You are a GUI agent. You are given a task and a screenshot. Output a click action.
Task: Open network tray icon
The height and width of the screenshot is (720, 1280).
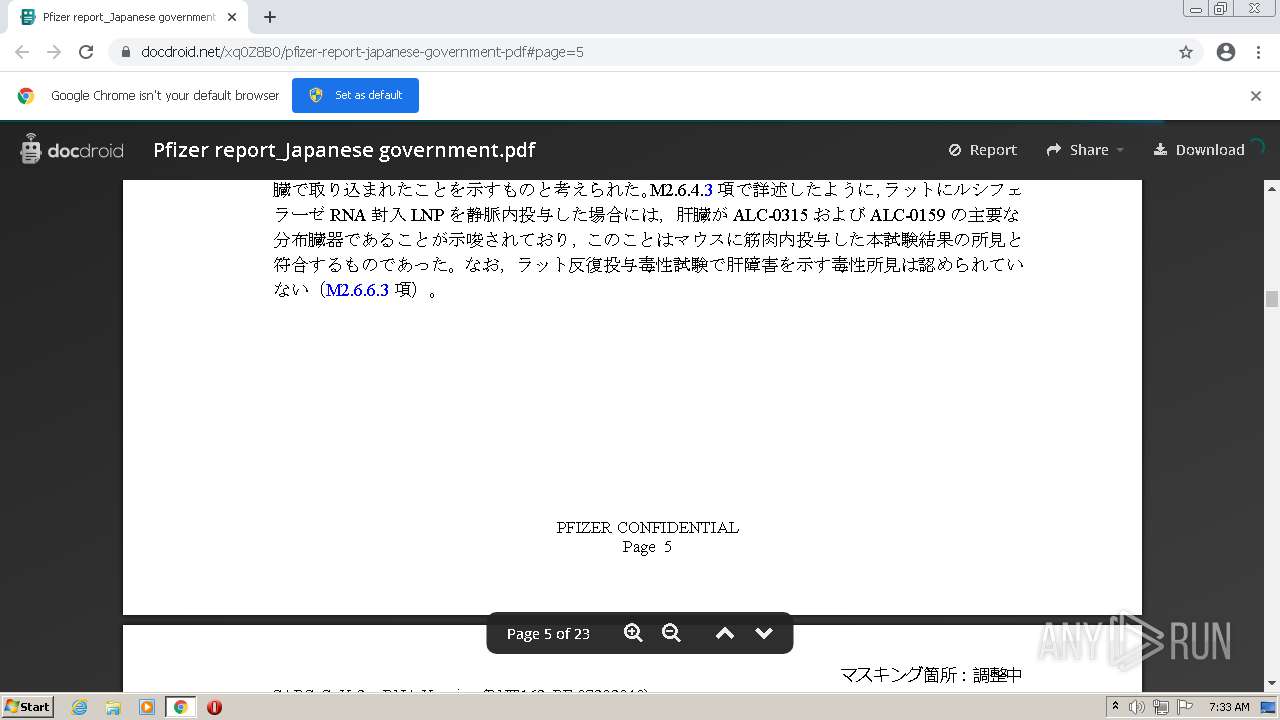click(x=1160, y=707)
